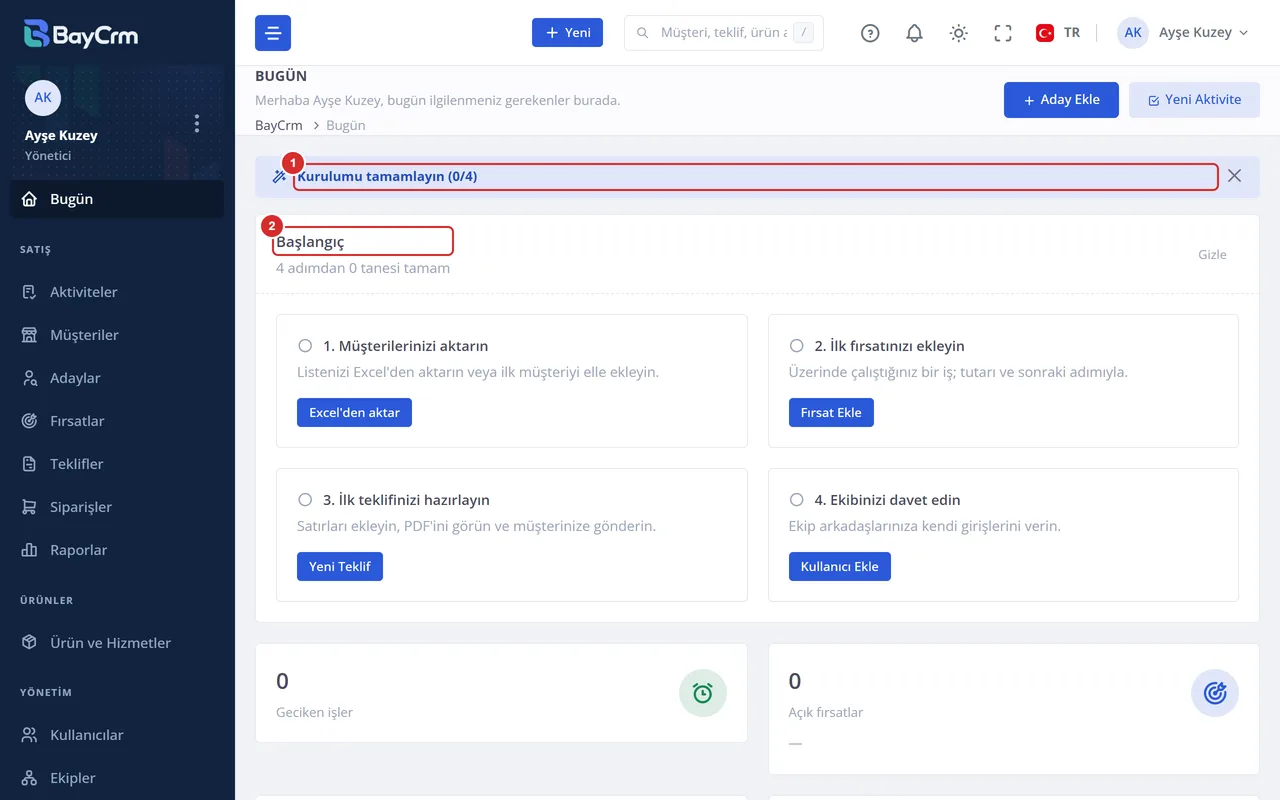This screenshot has width=1280, height=800.
Task: Open Müşteriler from the sidebar
Action: click(x=117, y=335)
